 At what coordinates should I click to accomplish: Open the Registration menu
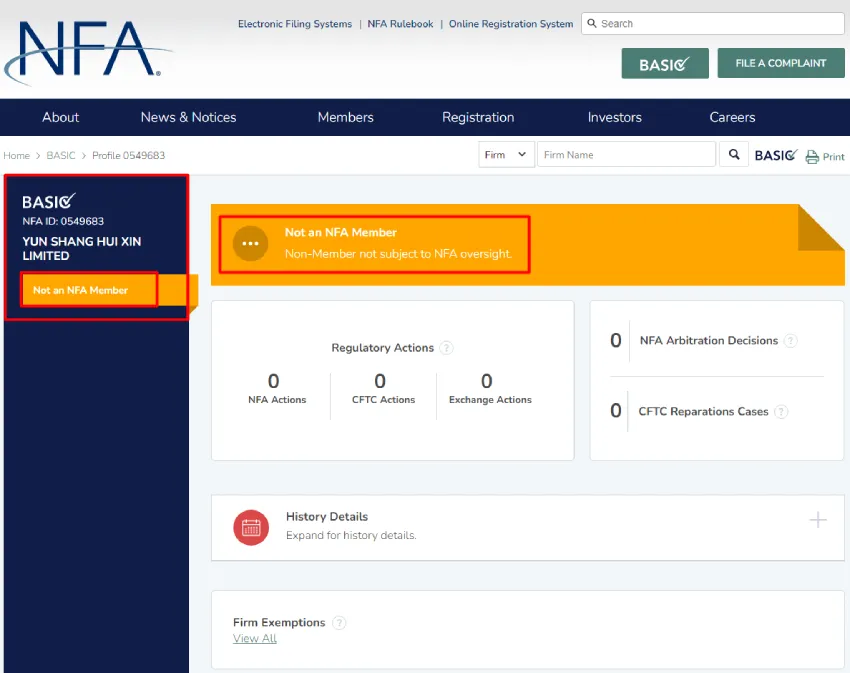pyautogui.click(x=478, y=117)
